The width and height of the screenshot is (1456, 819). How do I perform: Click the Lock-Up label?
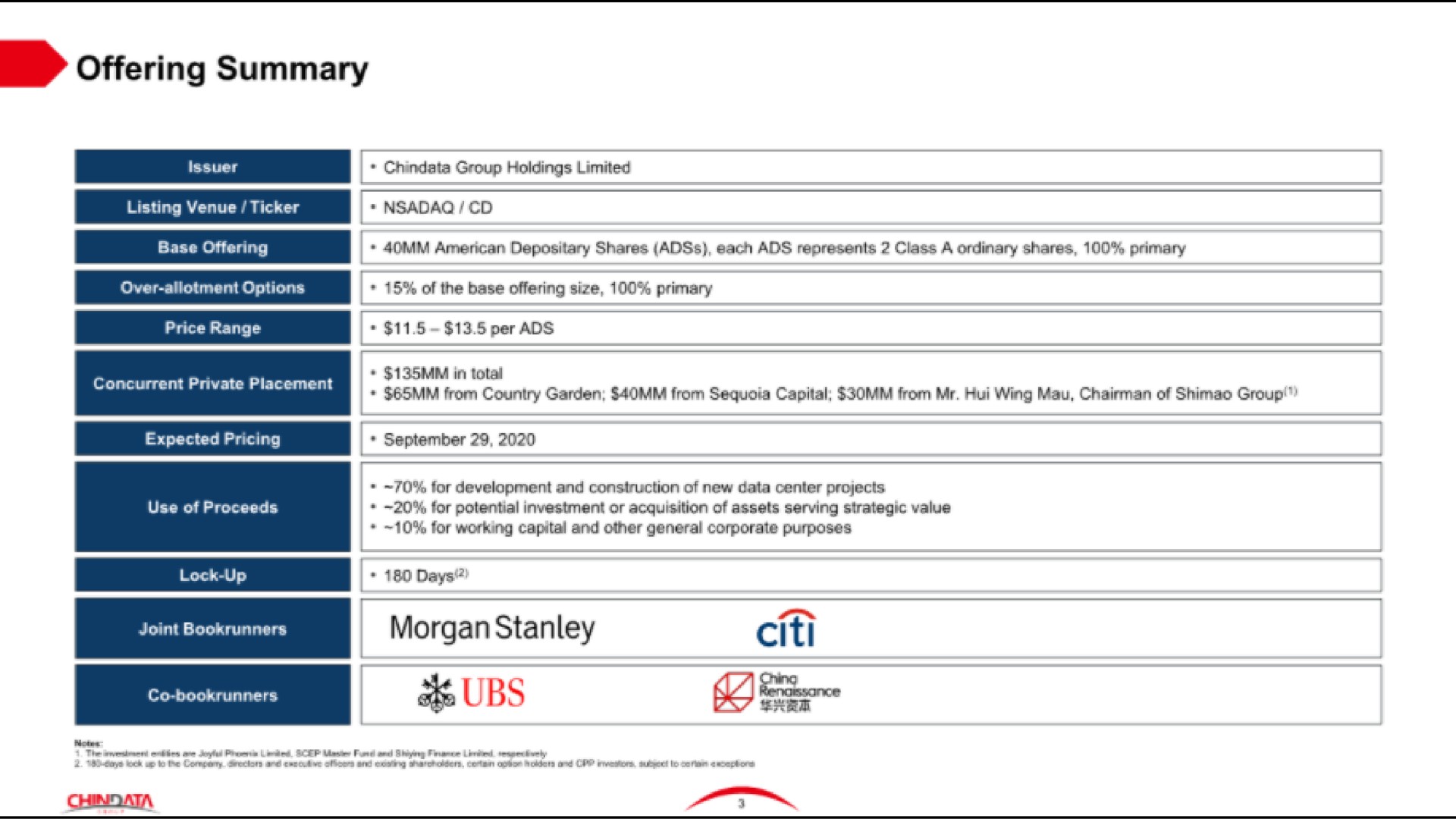(212, 575)
